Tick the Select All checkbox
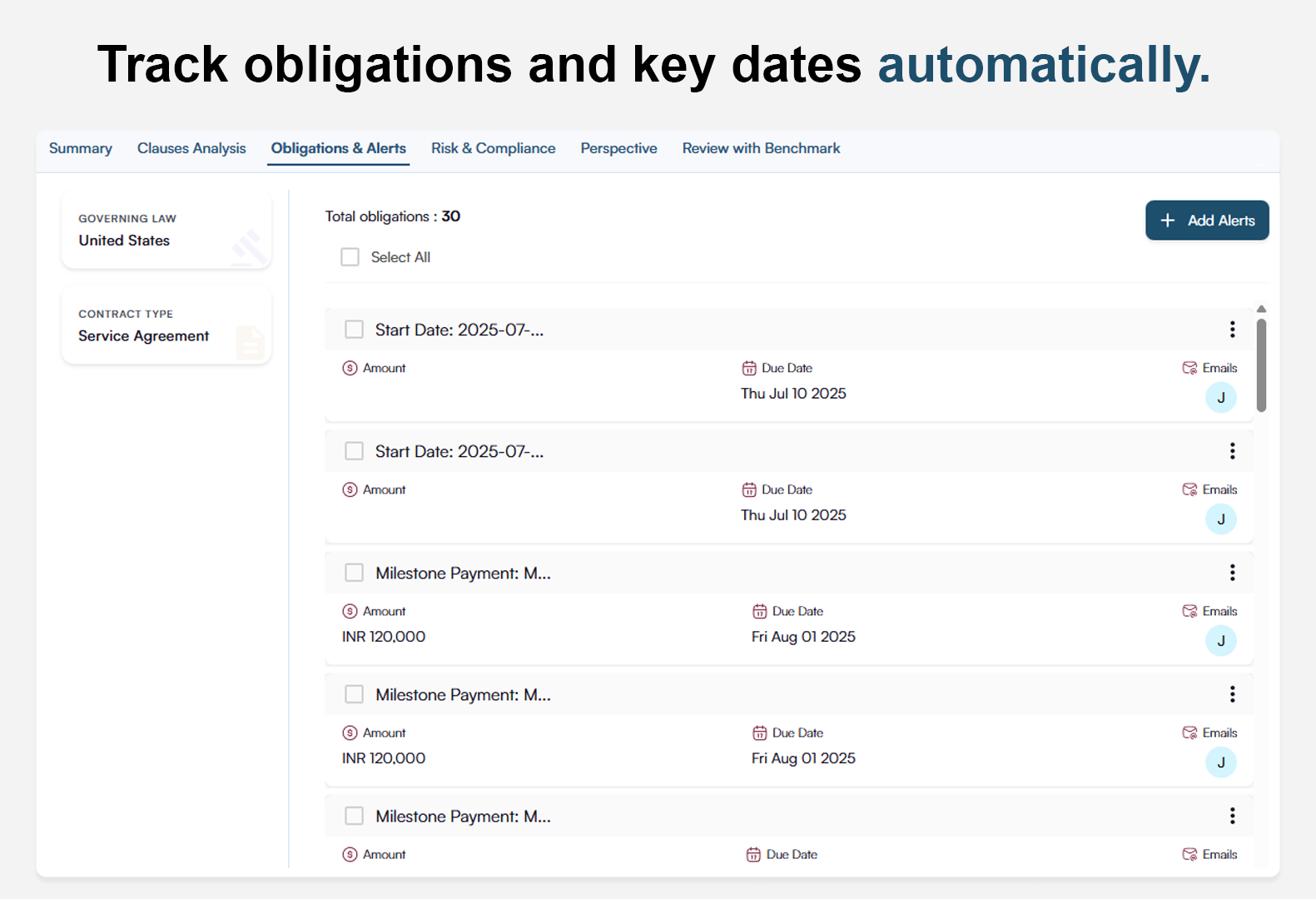Viewport: 1316px width, 899px height. click(x=350, y=257)
